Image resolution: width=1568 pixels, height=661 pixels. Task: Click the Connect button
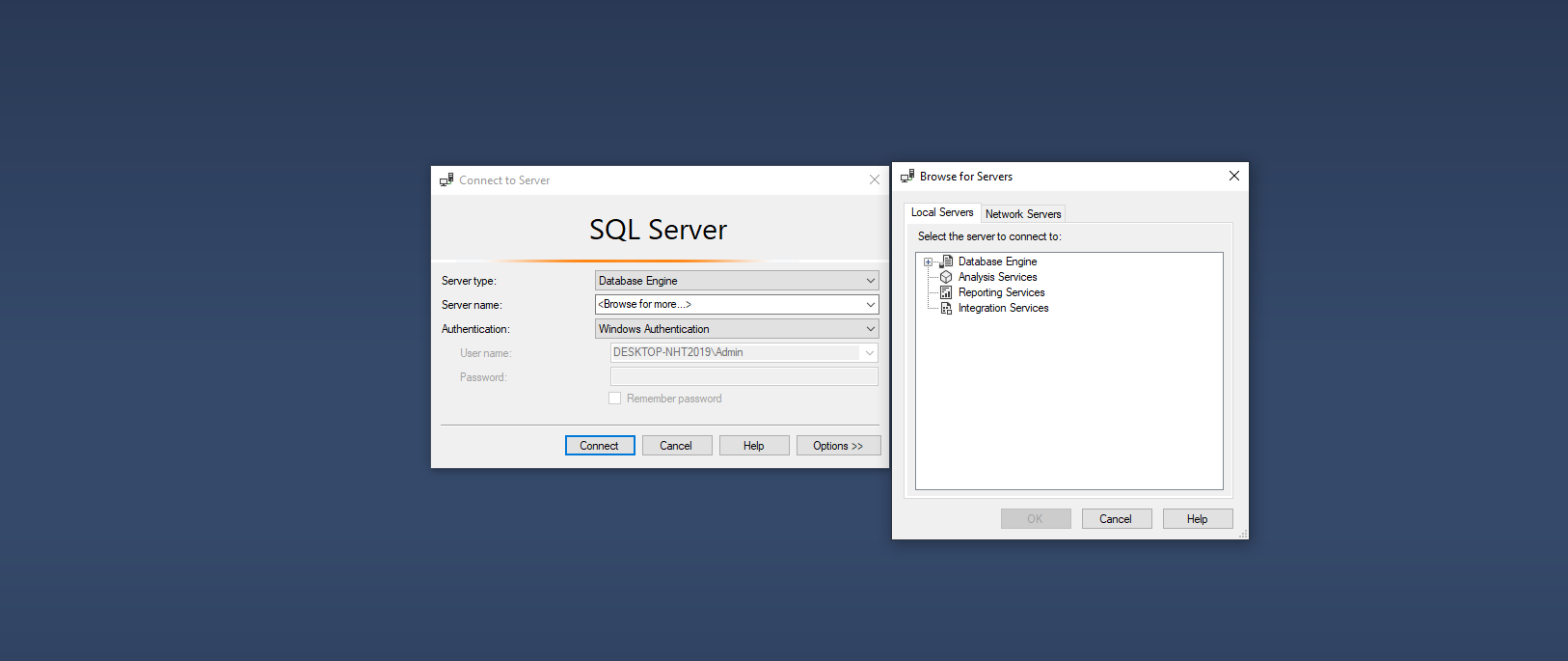600,446
